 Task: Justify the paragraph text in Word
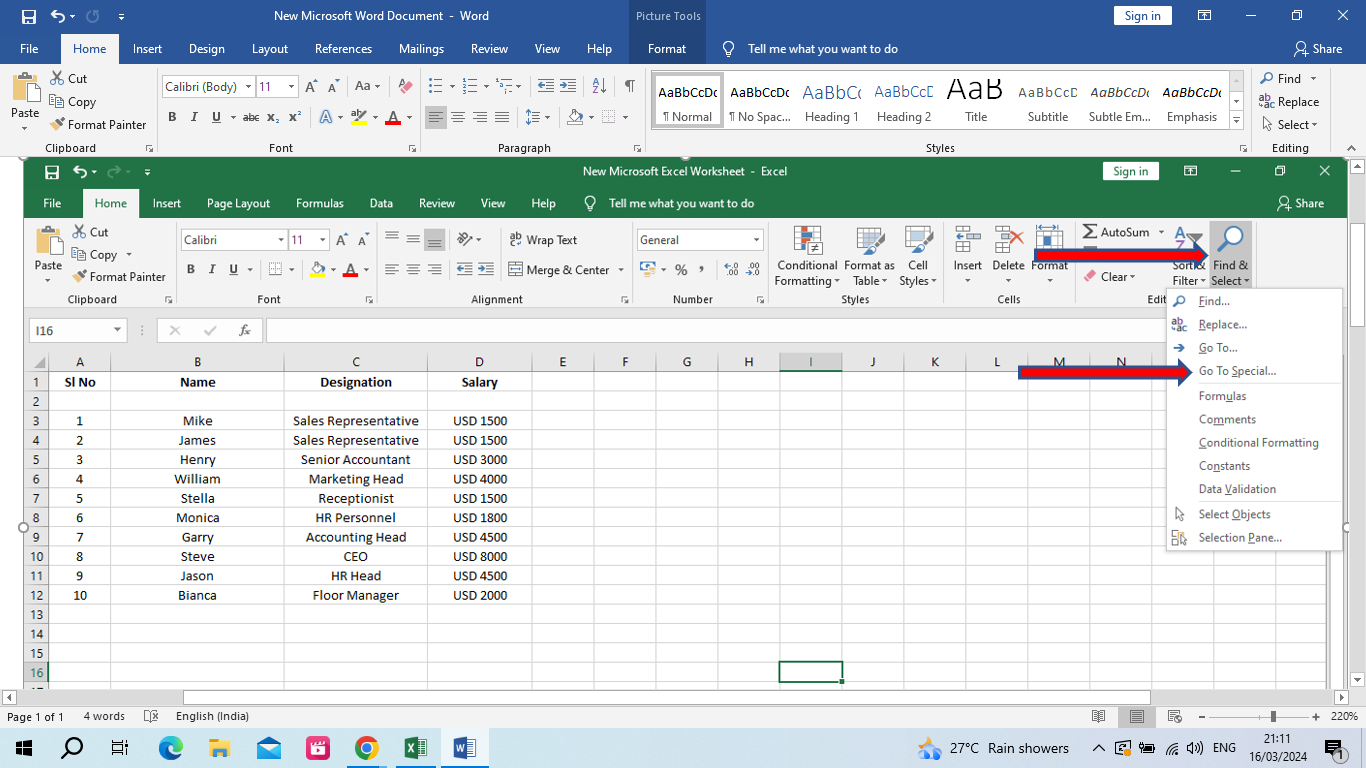pyautogui.click(x=502, y=117)
